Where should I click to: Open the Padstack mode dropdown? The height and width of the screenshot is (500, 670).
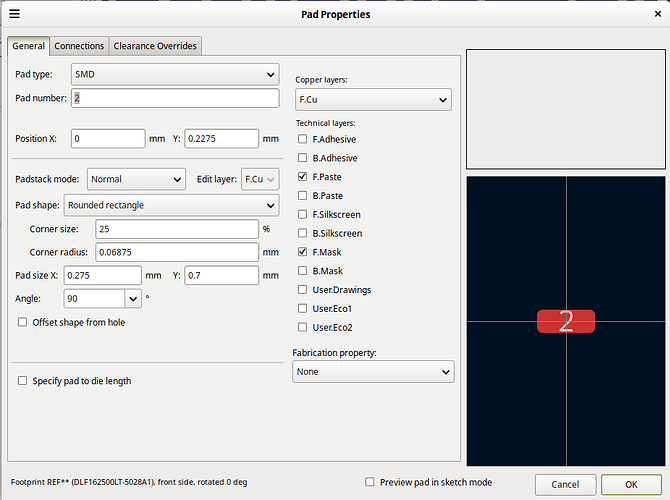[x=136, y=179]
